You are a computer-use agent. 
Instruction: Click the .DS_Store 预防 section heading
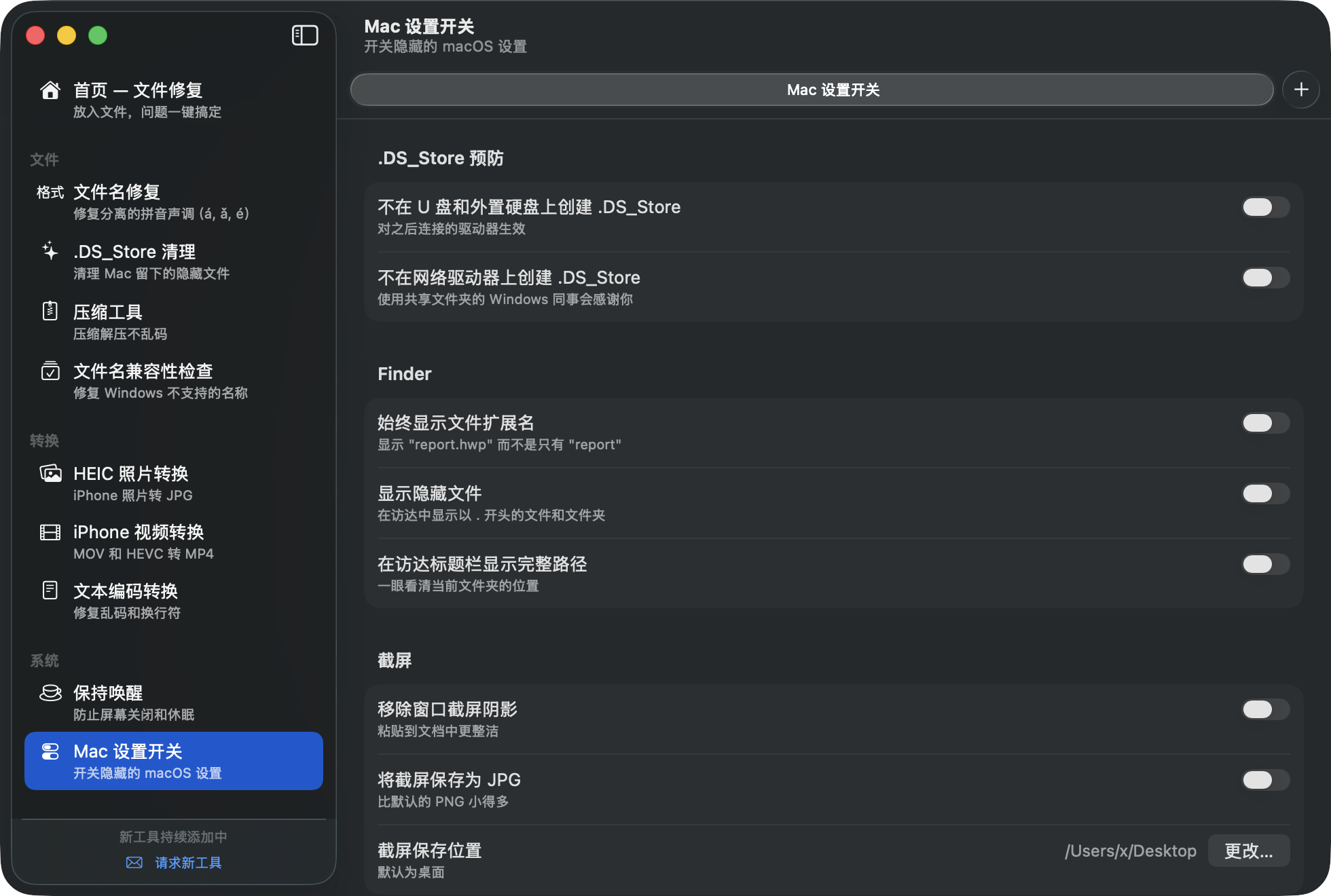tap(441, 158)
